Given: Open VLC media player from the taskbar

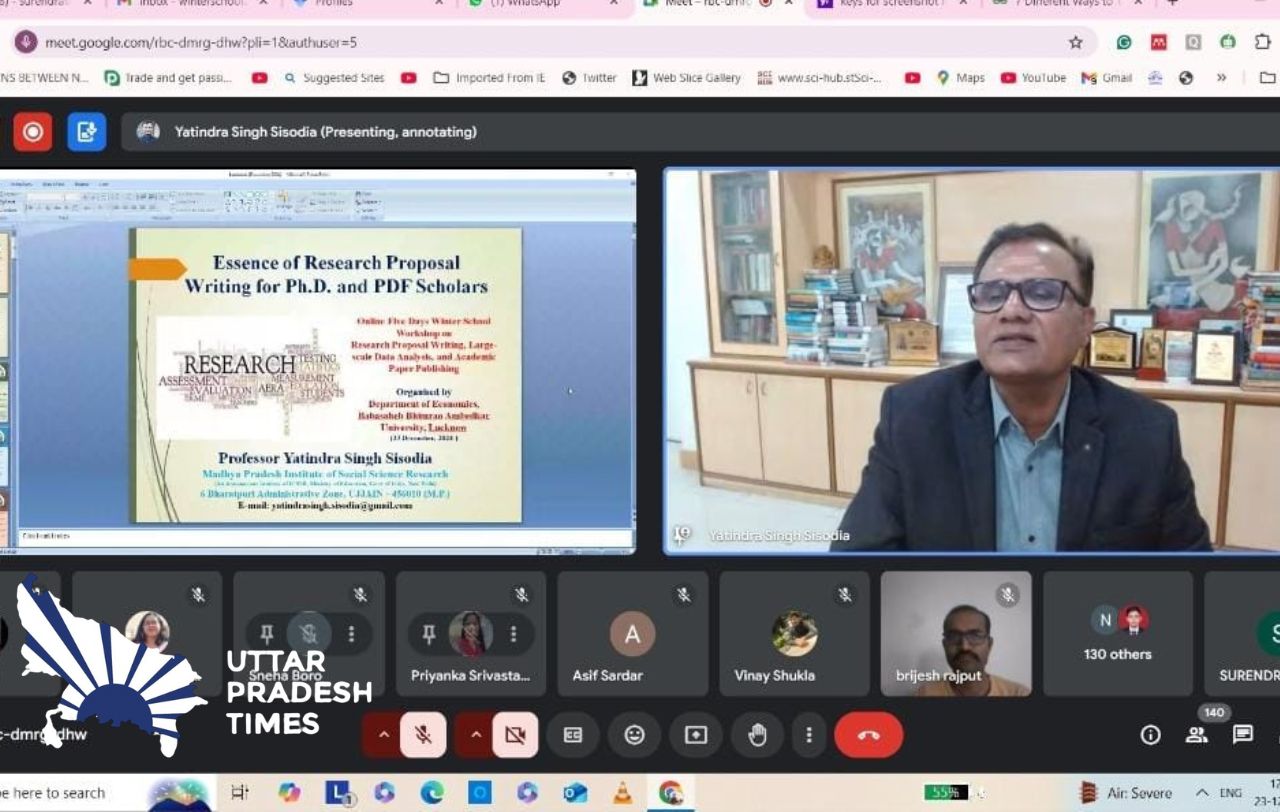Looking at the screenshot, I should (622, 793).
